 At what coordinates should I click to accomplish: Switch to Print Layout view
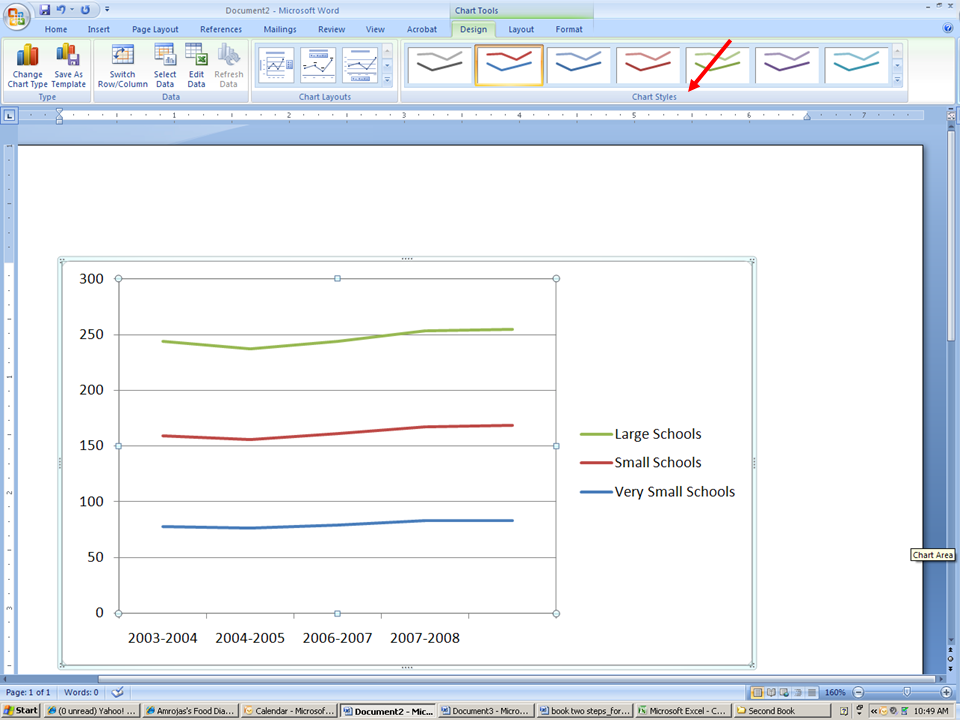click(757, 692)
